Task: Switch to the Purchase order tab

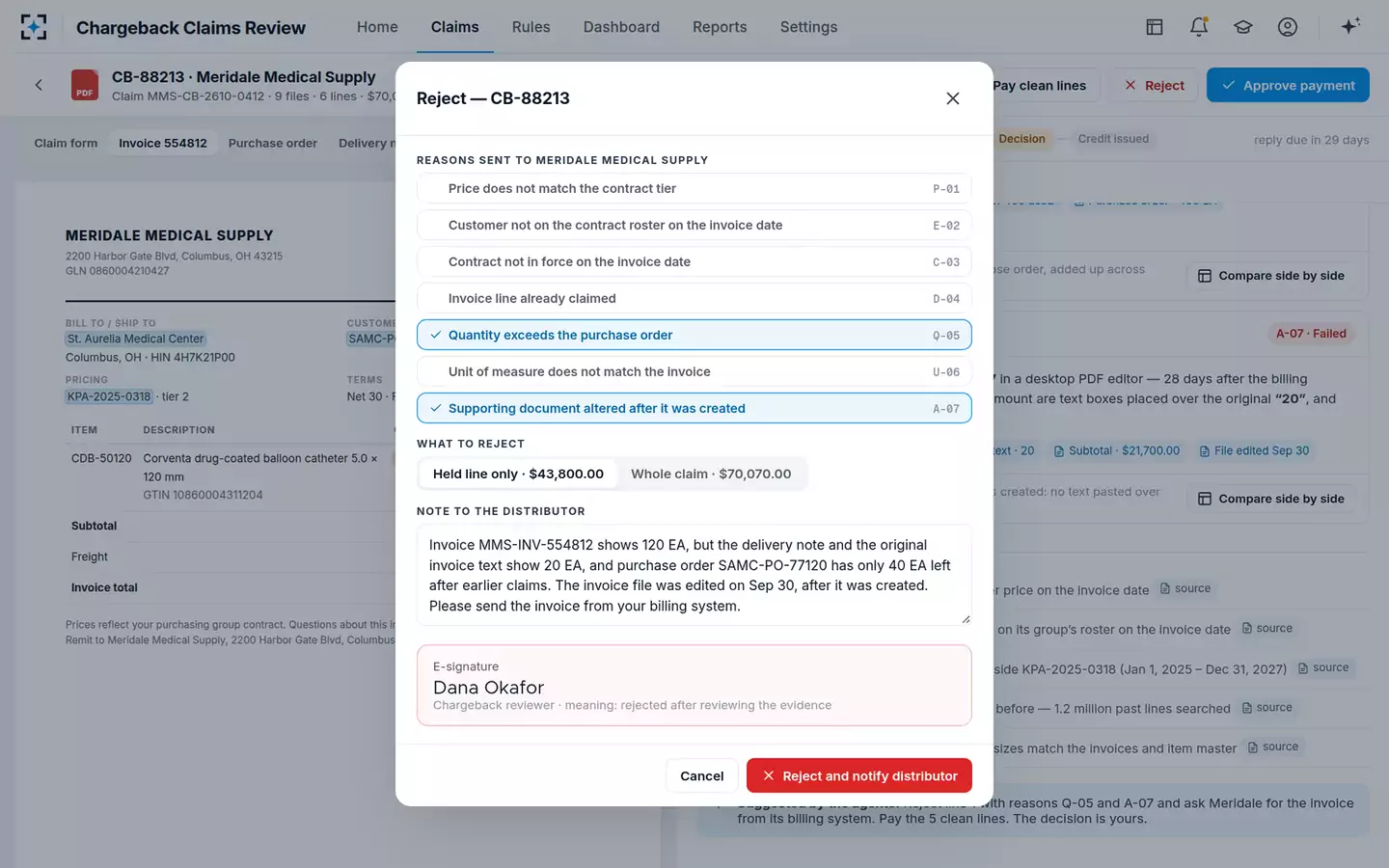Action: click(x=273, y=143)
